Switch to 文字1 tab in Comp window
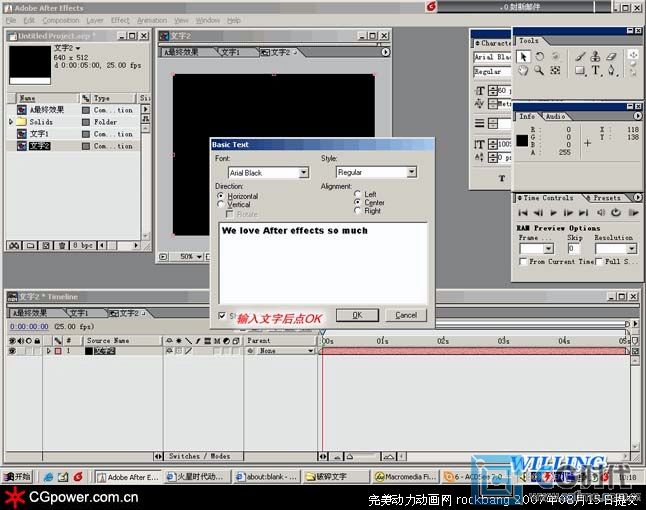 230,52
